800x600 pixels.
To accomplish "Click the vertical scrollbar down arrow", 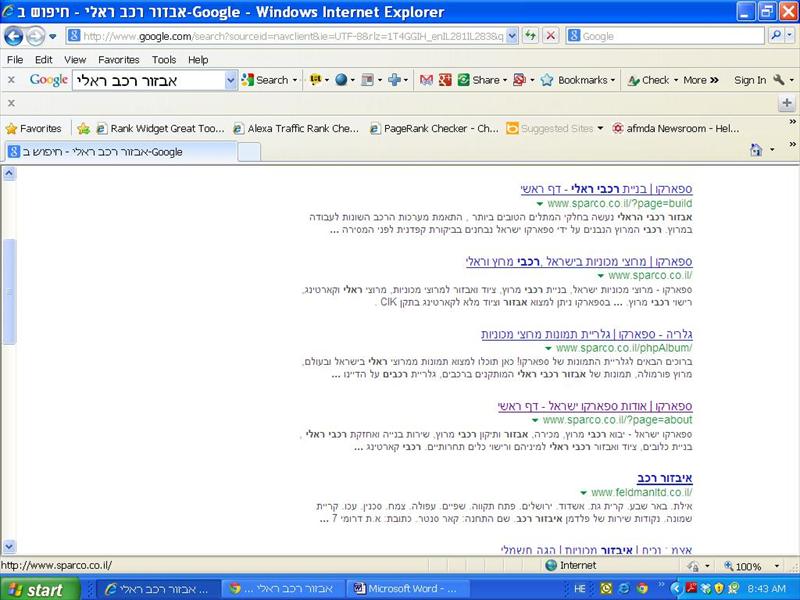I will click(x=9, y=547).
